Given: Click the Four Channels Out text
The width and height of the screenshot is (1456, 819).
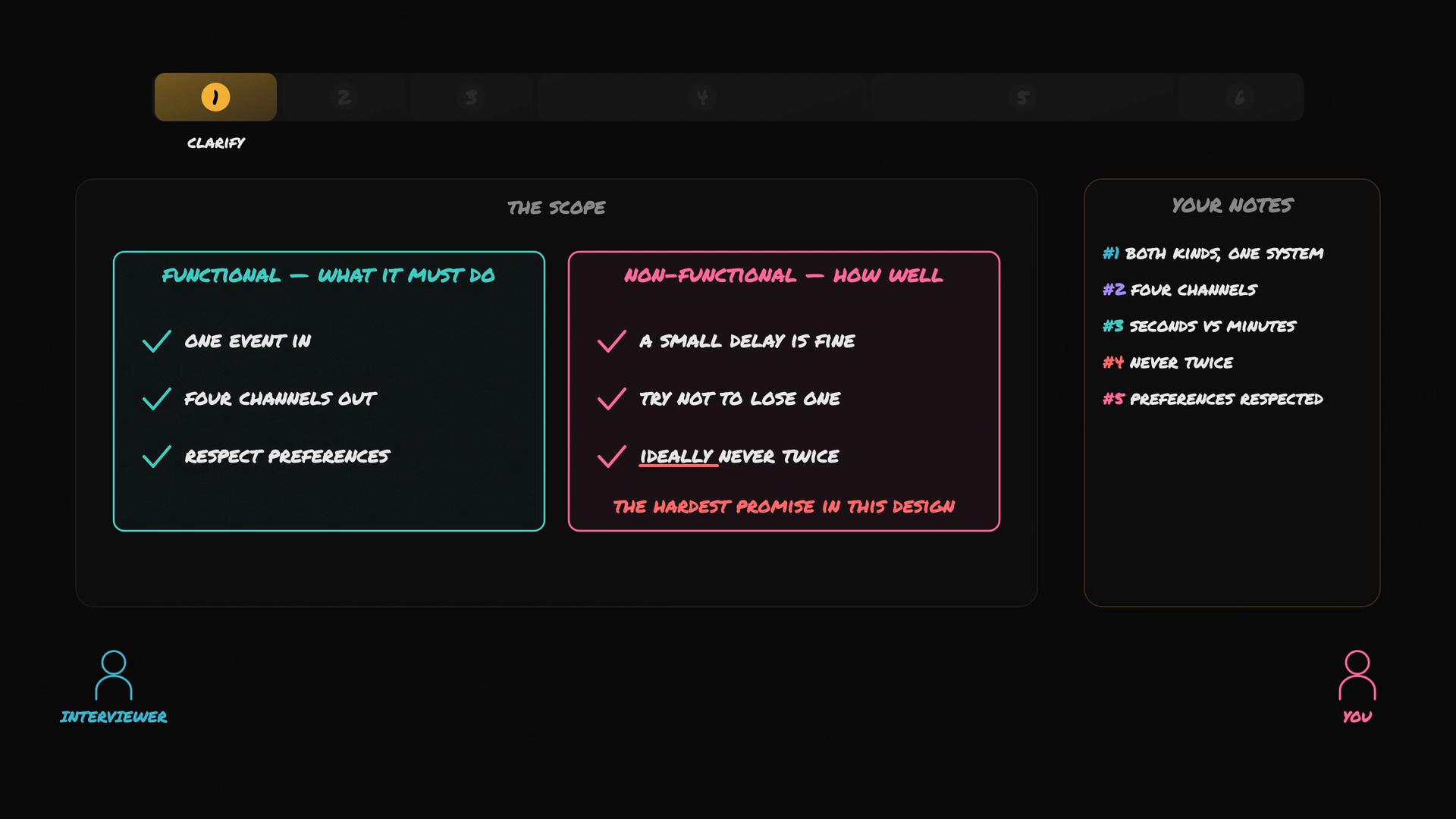Looking at the screenshot, I should pyautogui.click(x=281, y=399).
